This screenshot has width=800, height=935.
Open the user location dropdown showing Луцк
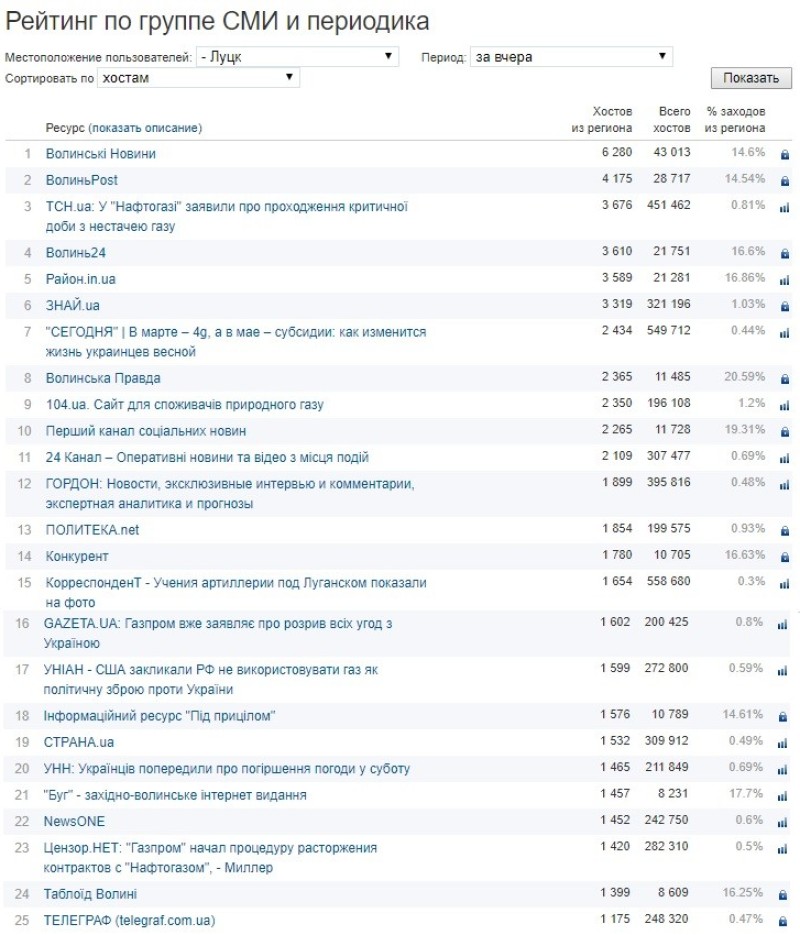click(297, 57)
